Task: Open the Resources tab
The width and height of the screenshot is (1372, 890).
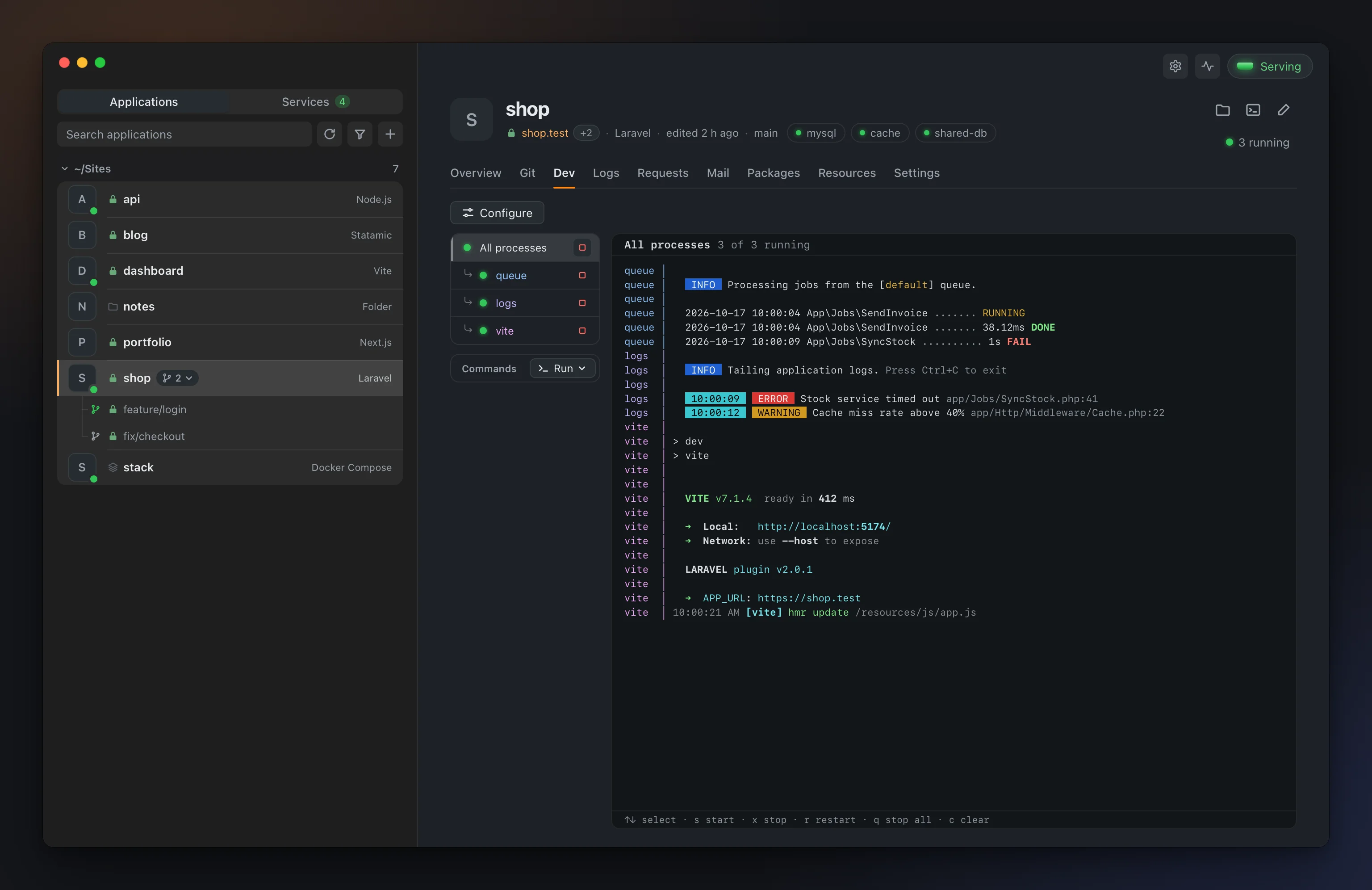Action: point(847,173)
